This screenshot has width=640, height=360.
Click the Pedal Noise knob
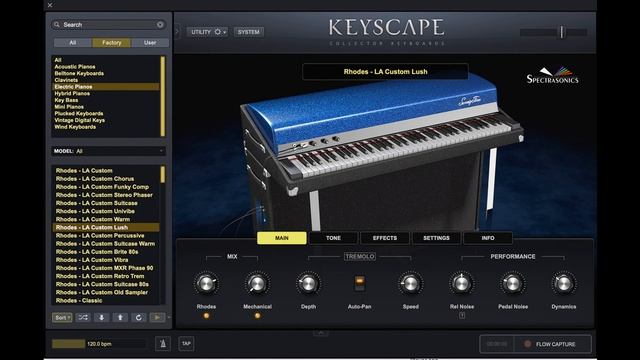point(513,283)
